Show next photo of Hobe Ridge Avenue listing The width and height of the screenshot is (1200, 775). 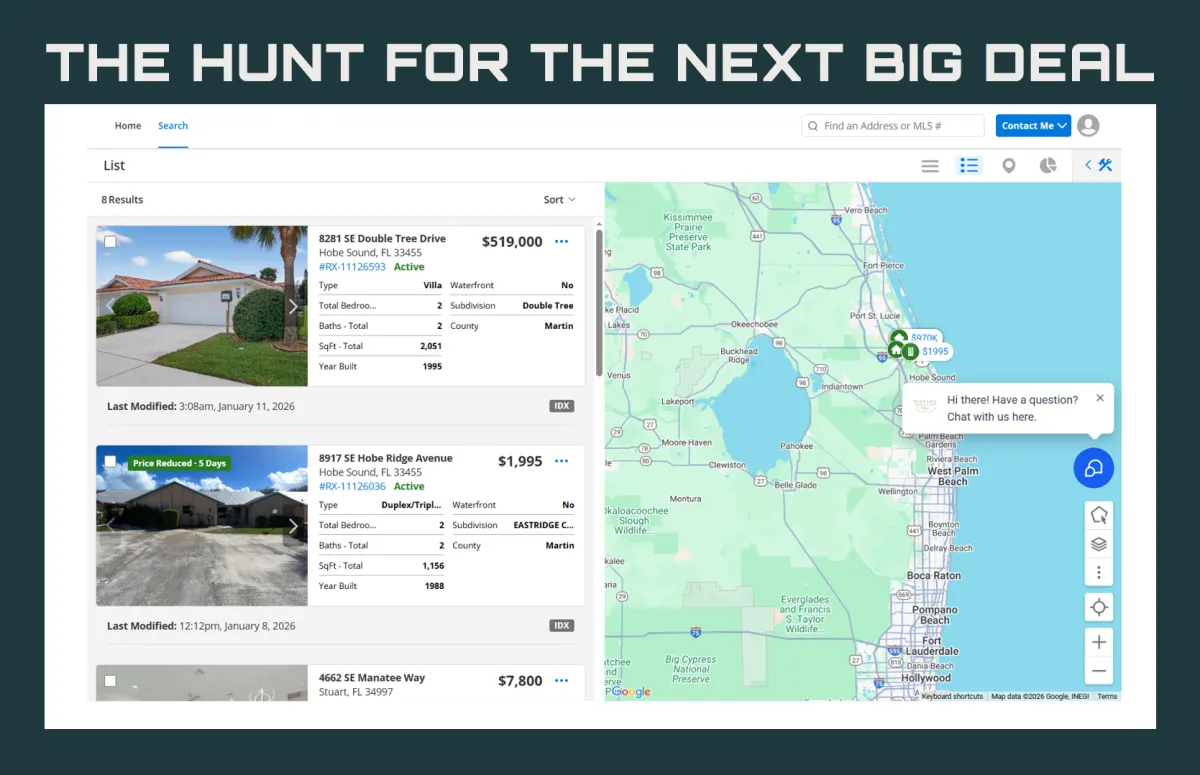click(293, 526)
